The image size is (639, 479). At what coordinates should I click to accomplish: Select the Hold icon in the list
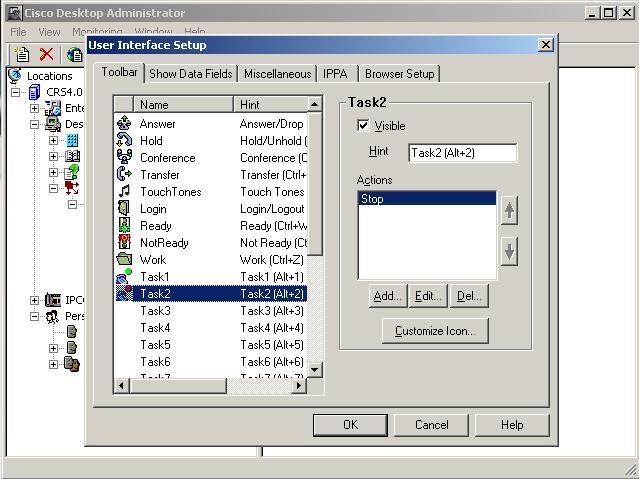(x=124, y=140)
